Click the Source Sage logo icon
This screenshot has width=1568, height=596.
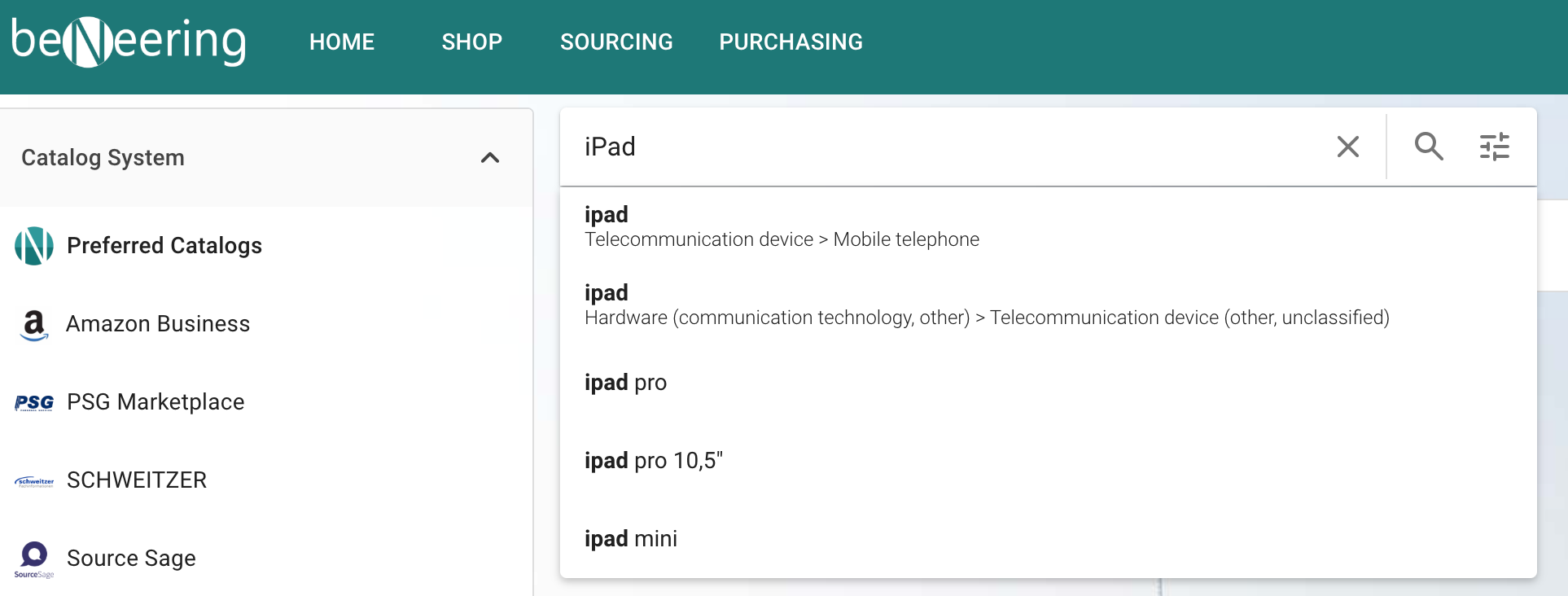coord(34,559)
